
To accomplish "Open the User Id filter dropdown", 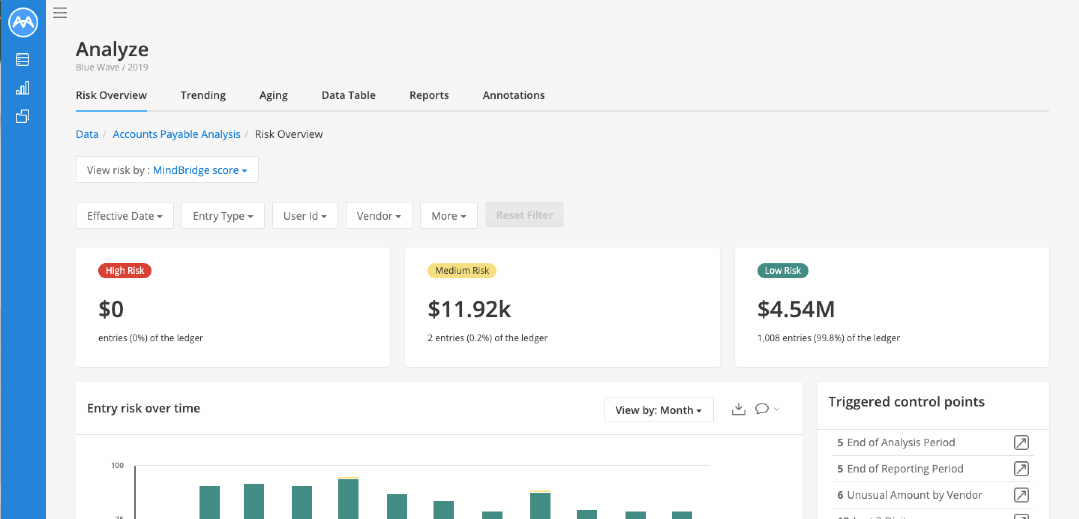I will point(305,215).
